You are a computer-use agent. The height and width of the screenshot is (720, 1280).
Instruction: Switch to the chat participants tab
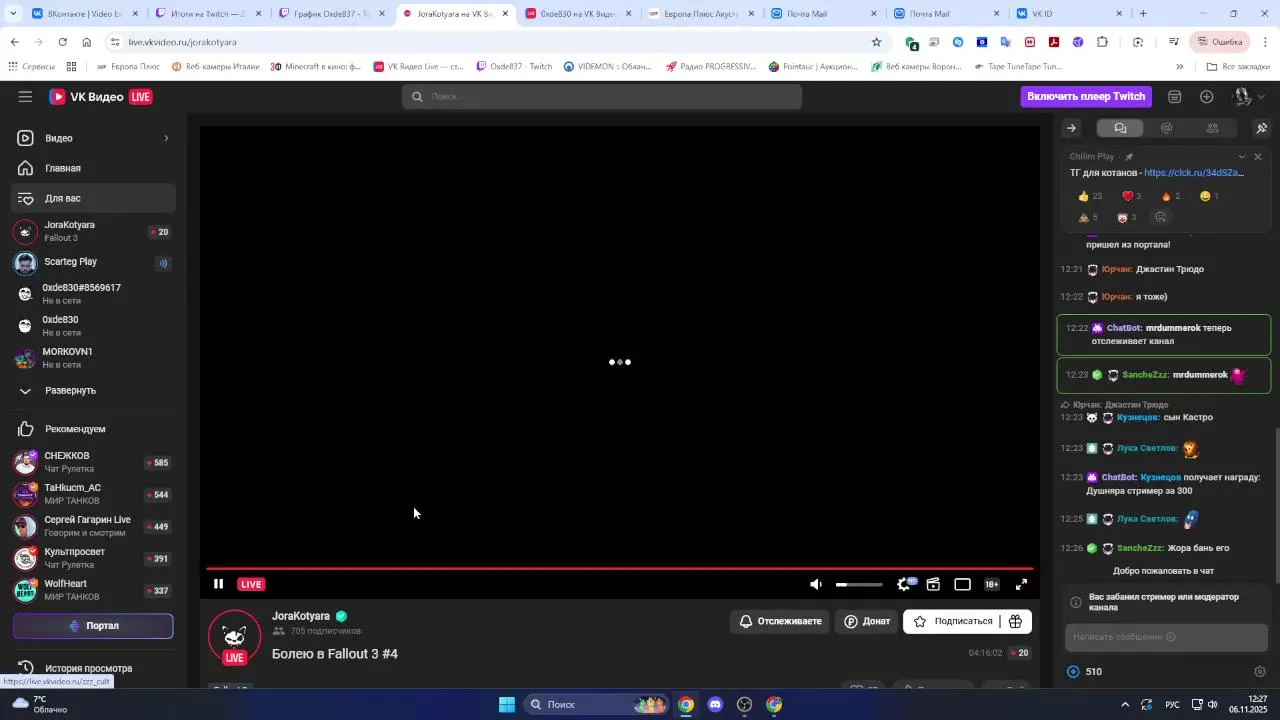point(1212,128)
